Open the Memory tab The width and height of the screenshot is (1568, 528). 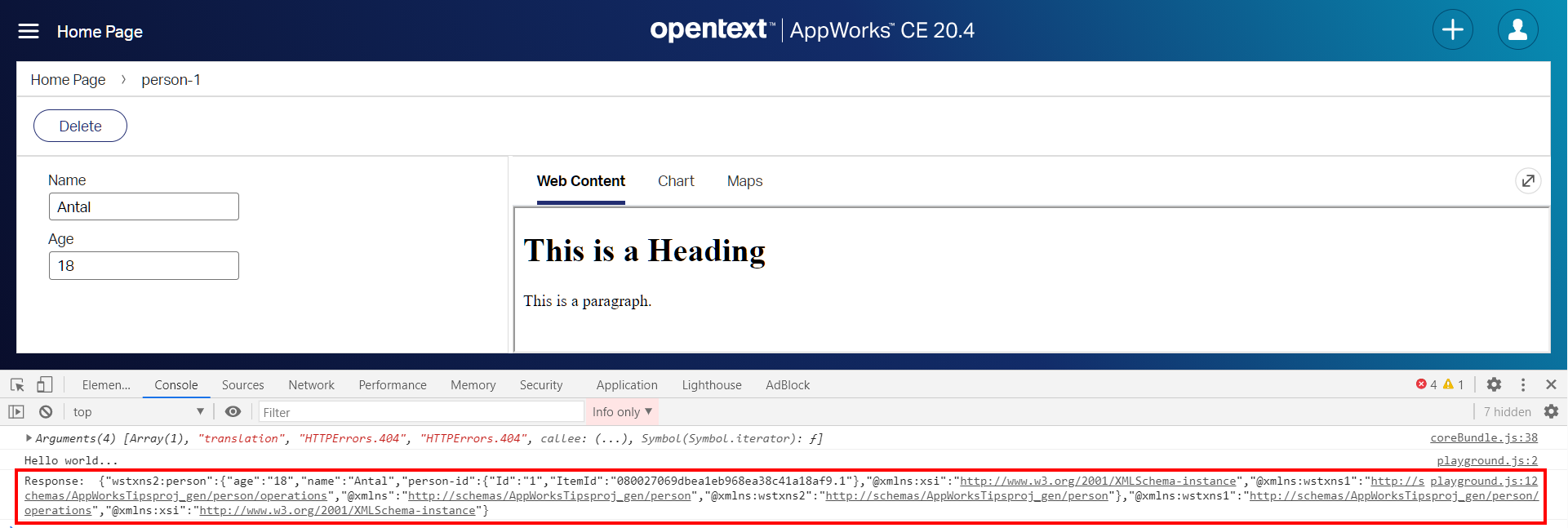473,385
